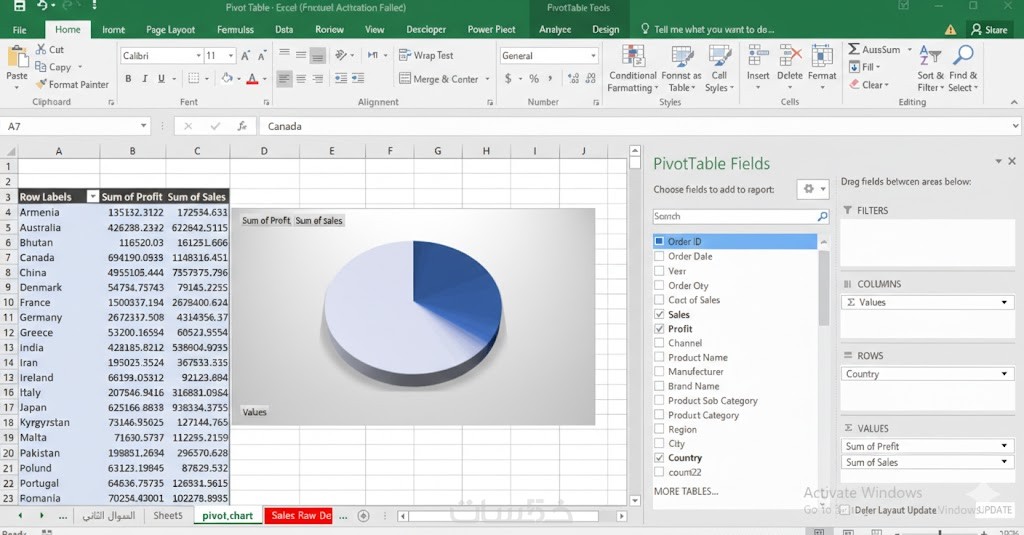Open Find & Select magnifier icon
The image size is (1024, 535).
point(963,56)
